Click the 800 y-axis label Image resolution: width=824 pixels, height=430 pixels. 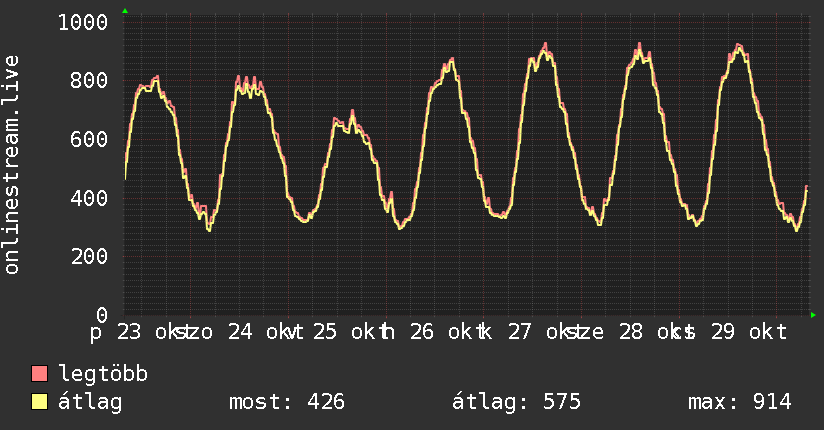coord(89,80)
